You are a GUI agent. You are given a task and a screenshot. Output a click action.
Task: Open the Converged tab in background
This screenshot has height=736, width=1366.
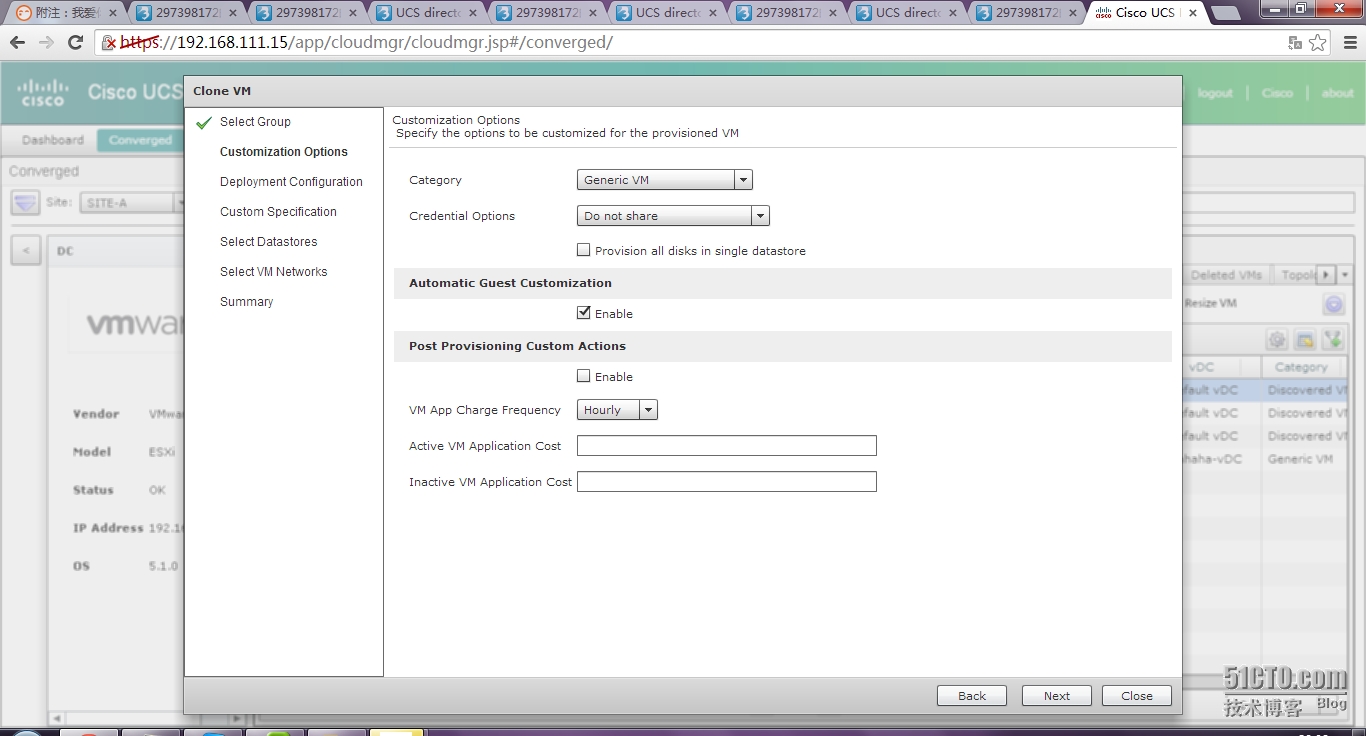[x=140, y=140]
